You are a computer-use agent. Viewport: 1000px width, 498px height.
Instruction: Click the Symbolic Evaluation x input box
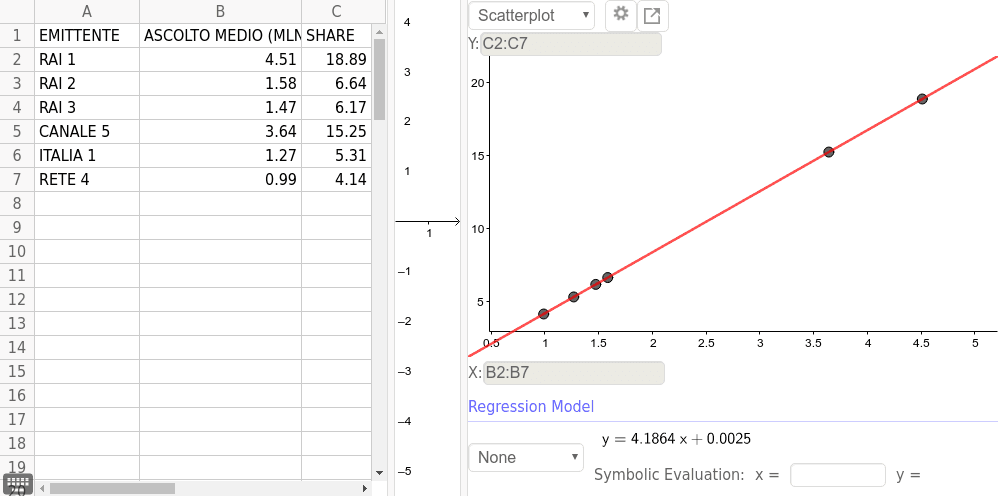[838, 475]
